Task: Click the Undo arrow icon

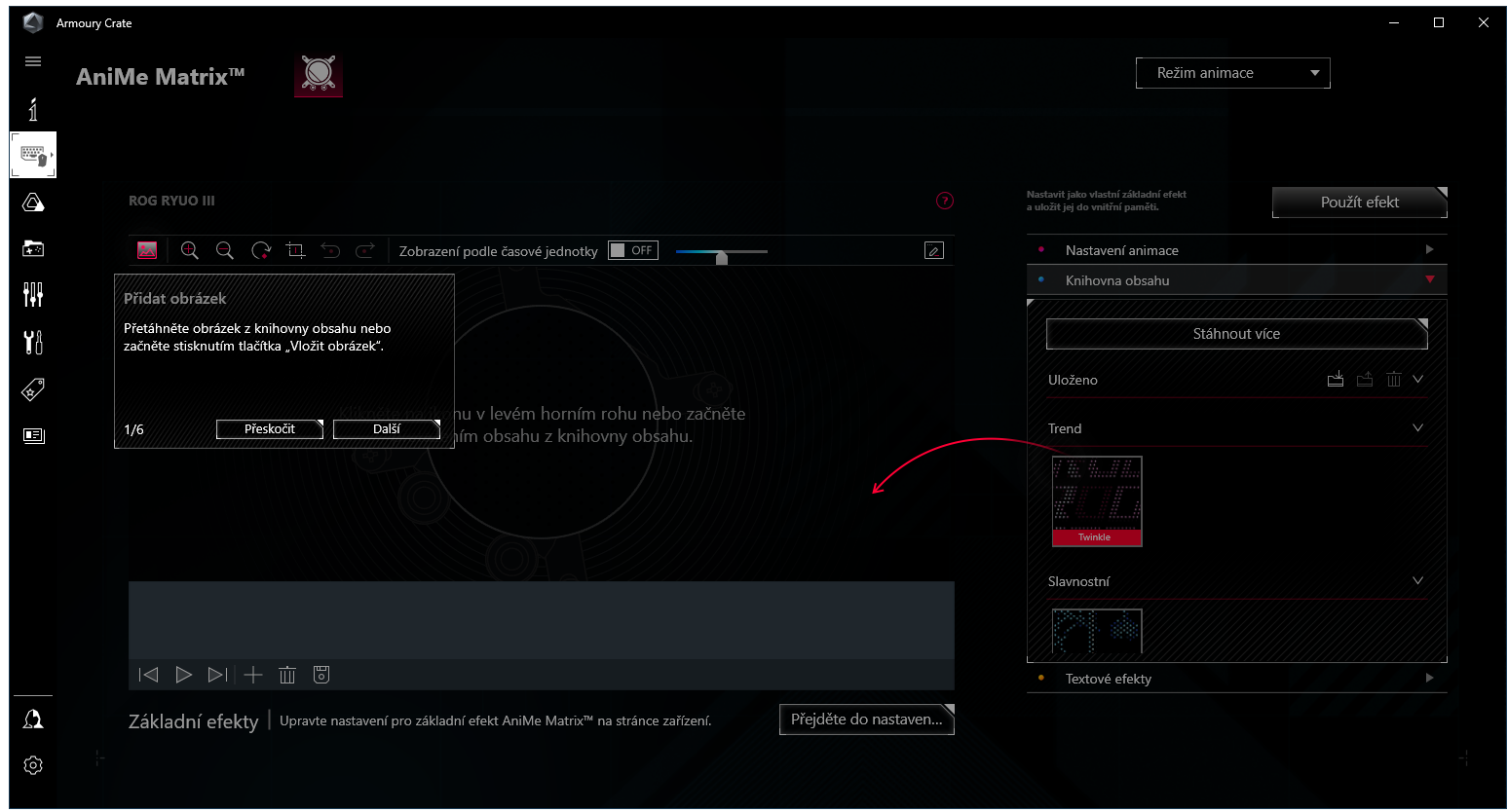Action: pos(330,250)
